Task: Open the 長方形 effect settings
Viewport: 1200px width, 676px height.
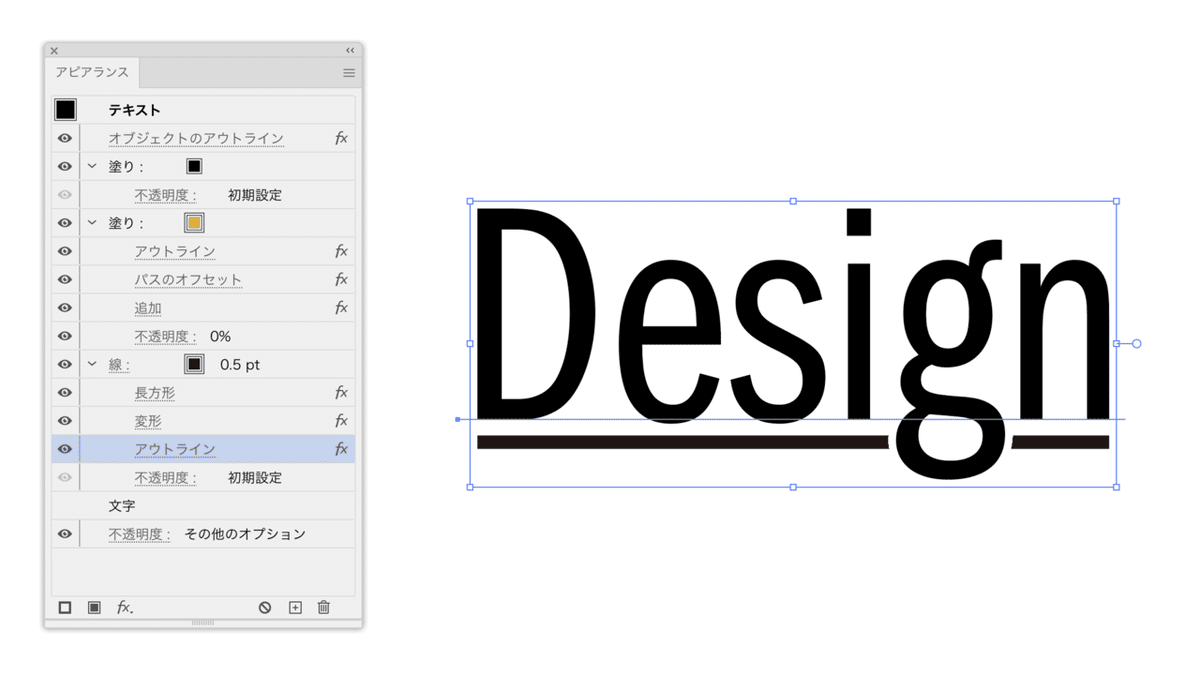Action: point(155,393)
